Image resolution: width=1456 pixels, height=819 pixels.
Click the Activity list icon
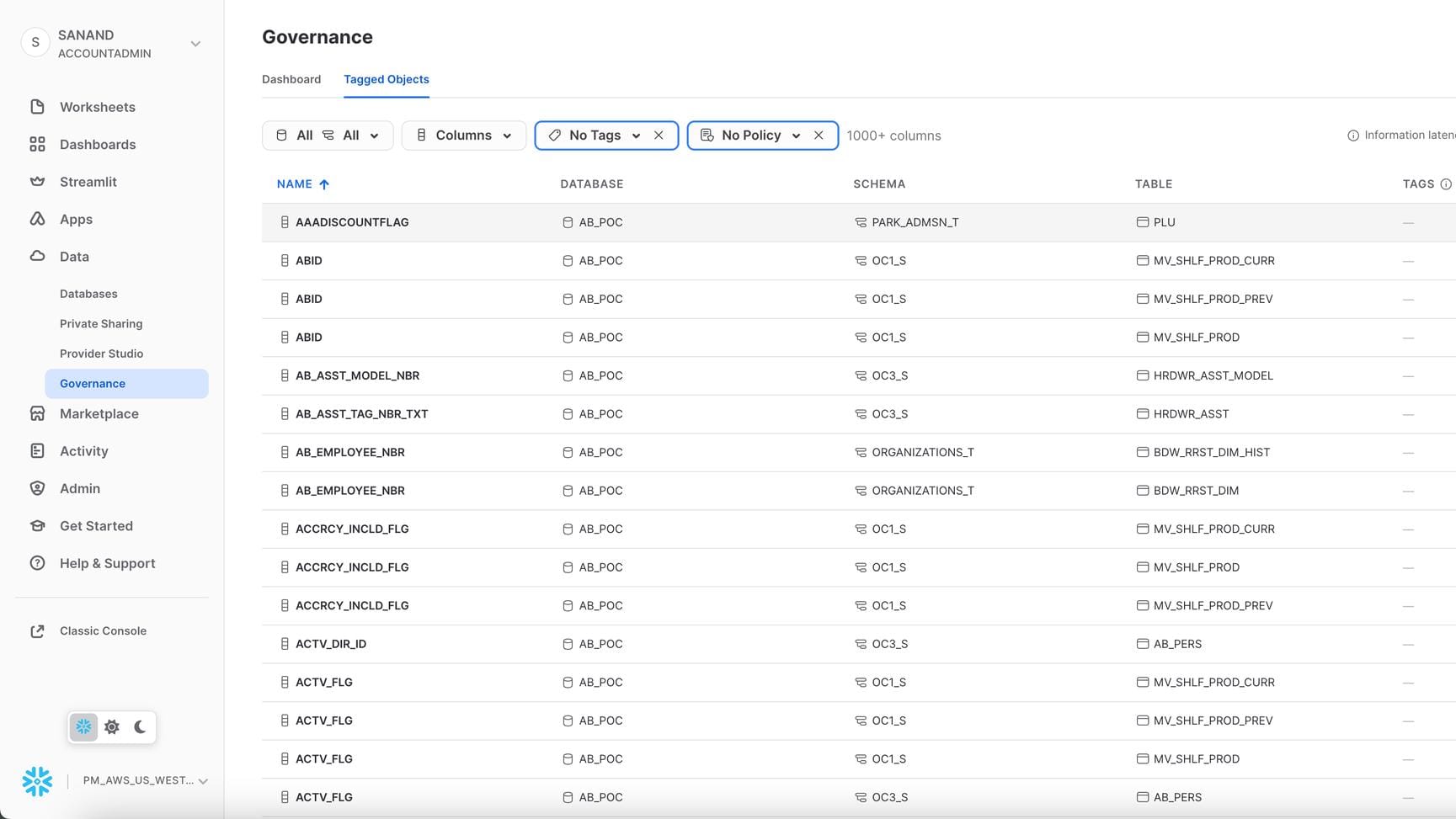coord(37,451)
